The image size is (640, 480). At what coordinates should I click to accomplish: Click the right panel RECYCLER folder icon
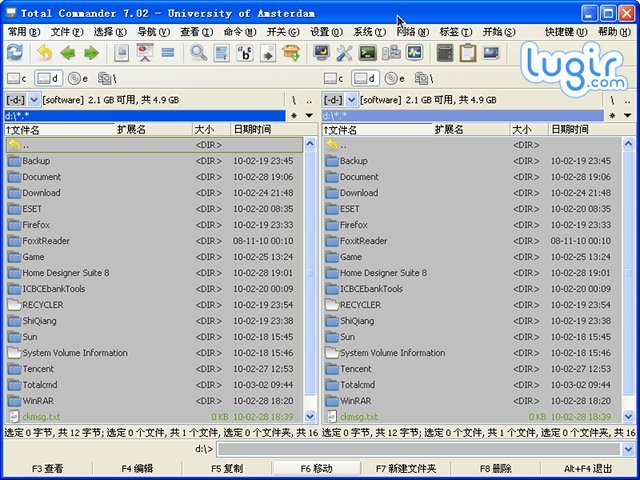click(x=332, y=305)
